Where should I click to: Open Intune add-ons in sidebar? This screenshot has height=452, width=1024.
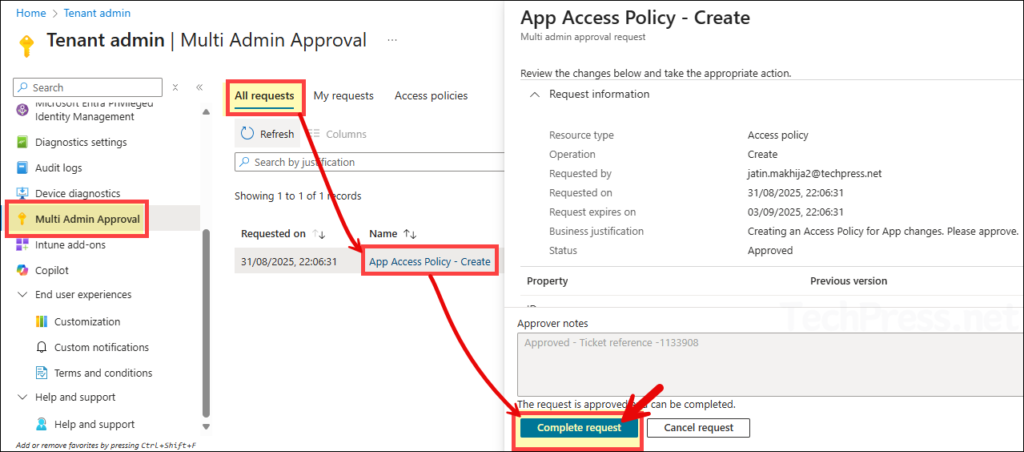(71, 245)
